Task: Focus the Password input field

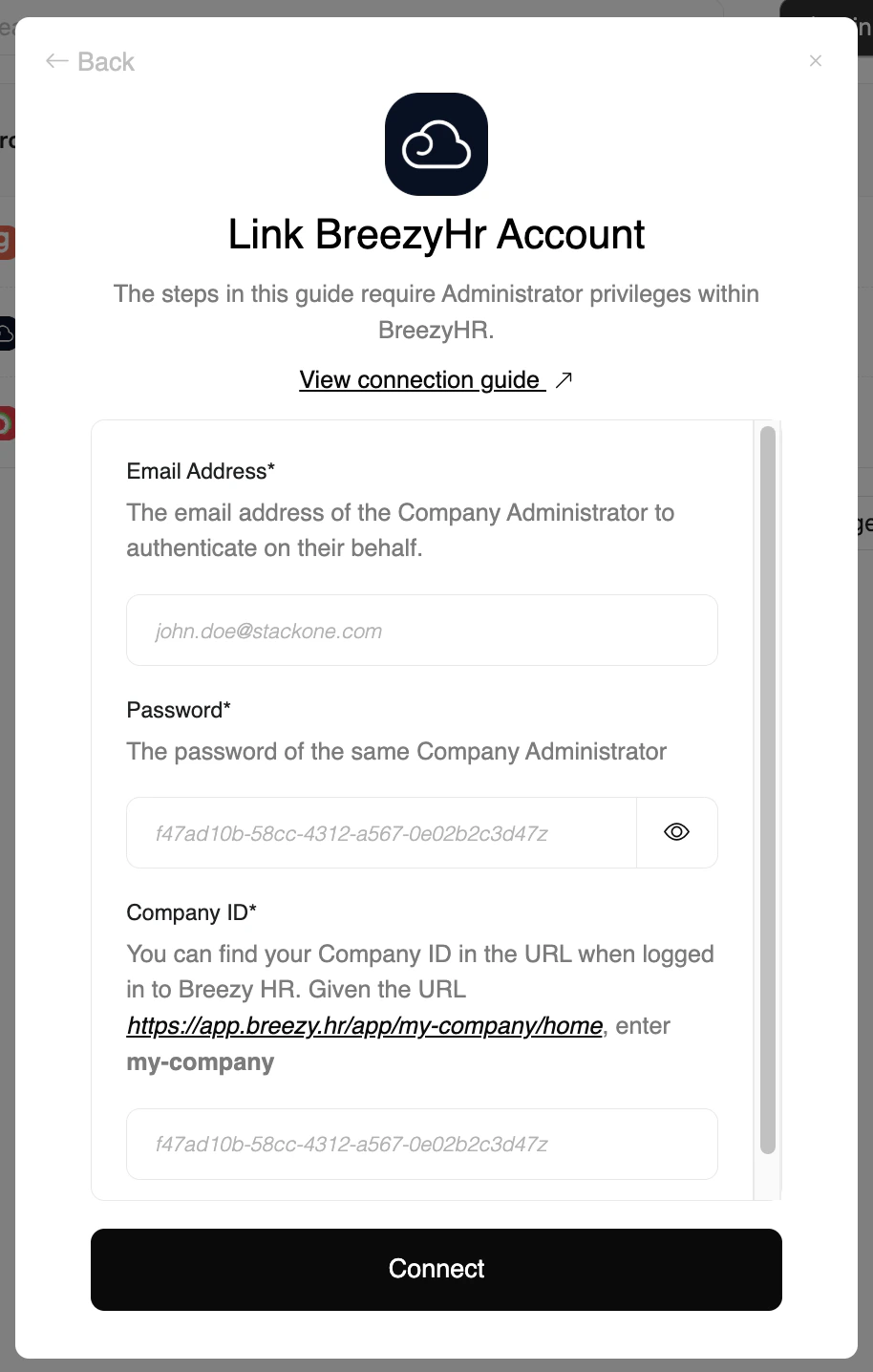Action: pos(382,832)
